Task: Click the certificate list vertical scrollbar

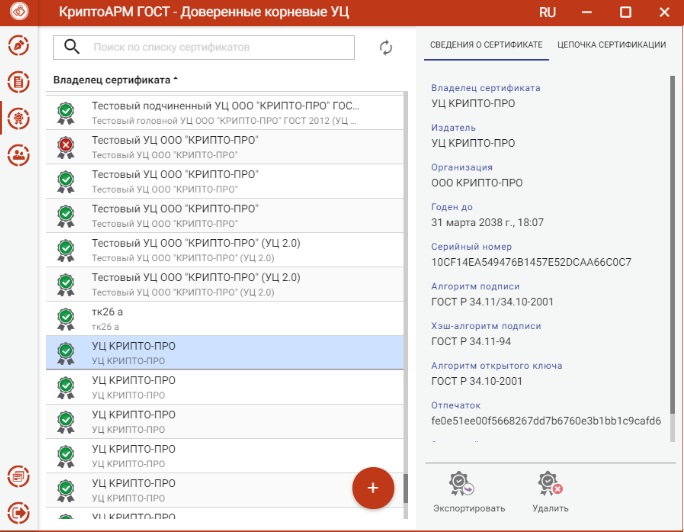Action: click(406, 300)
